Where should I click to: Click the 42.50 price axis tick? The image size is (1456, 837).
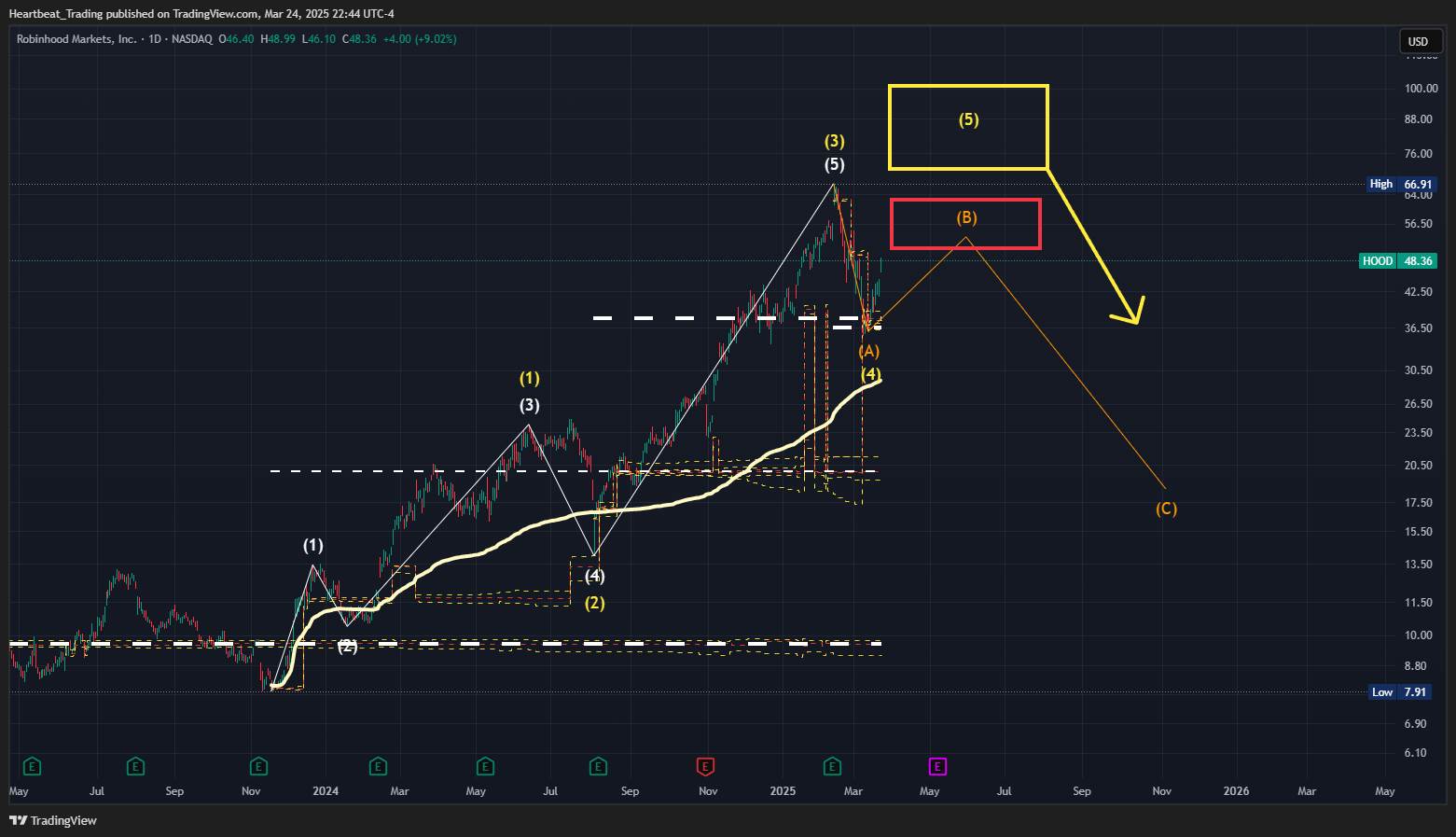pyautogui.click(x=1419, y=292)
